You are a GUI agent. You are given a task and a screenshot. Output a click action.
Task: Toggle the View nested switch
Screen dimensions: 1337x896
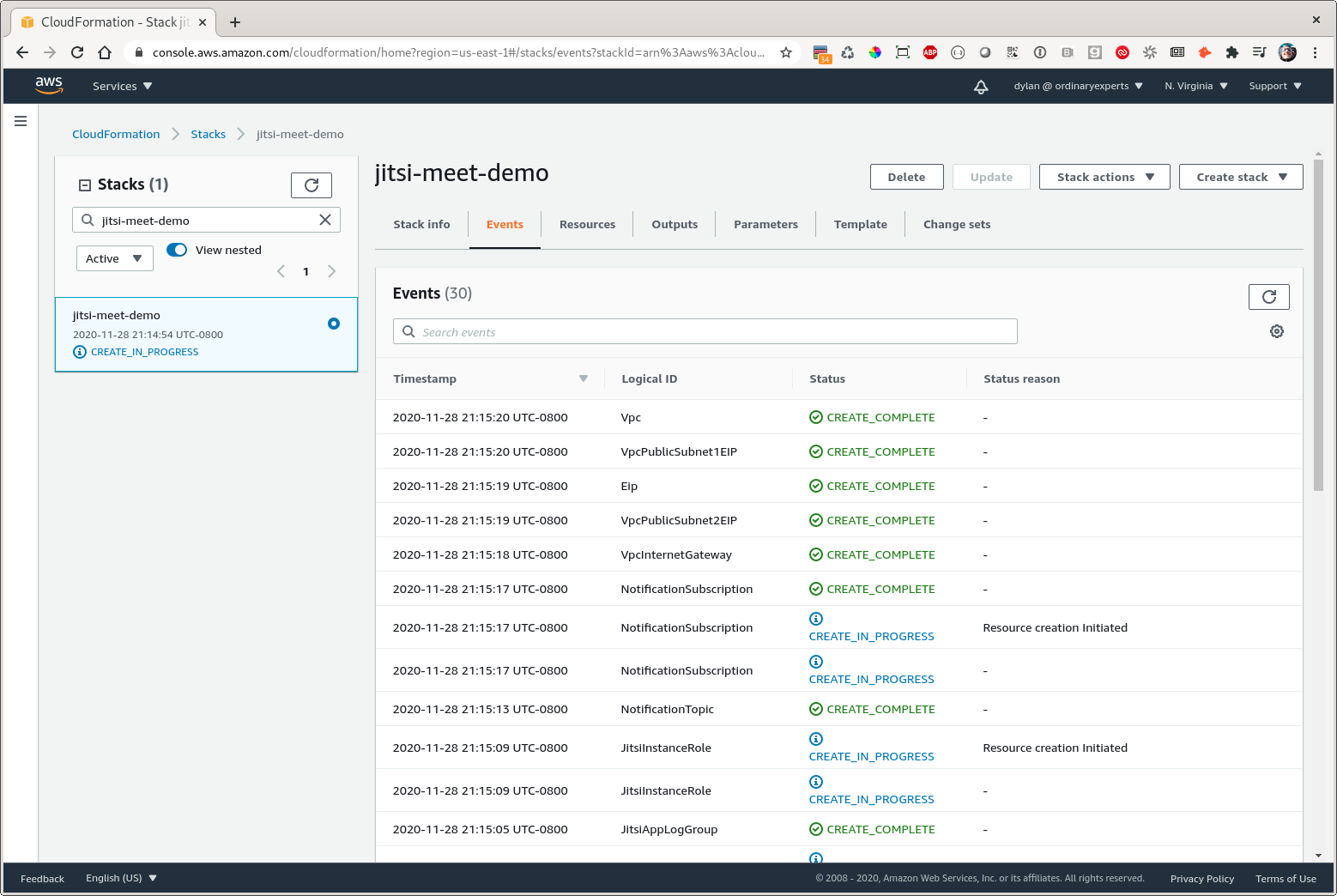[x=177, y=250]
